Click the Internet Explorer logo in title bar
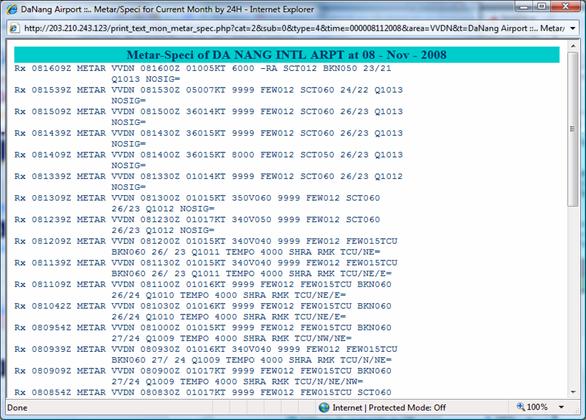Screen dimensions: 586x420 tap(12, 9)
